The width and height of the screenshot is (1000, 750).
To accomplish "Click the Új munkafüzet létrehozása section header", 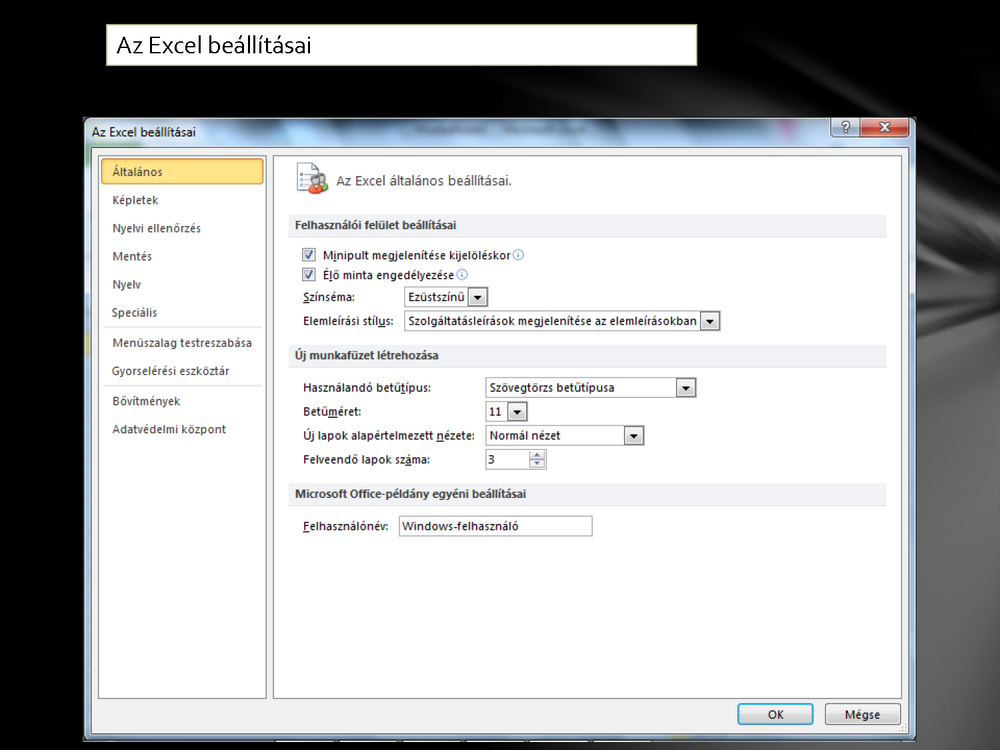I will tap(587, 355).
